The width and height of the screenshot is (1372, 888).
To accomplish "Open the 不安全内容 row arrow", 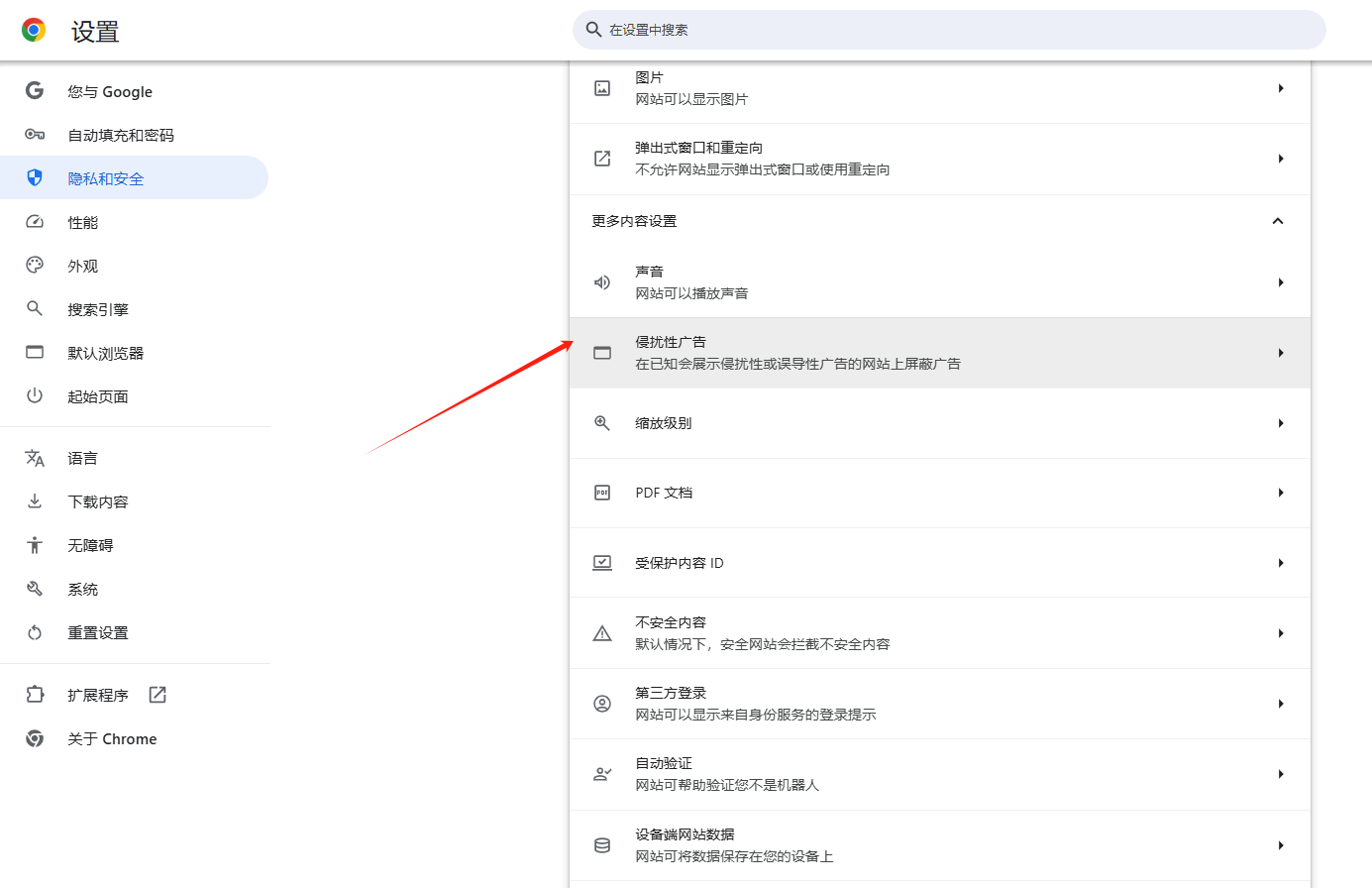I will (1281, 633).
